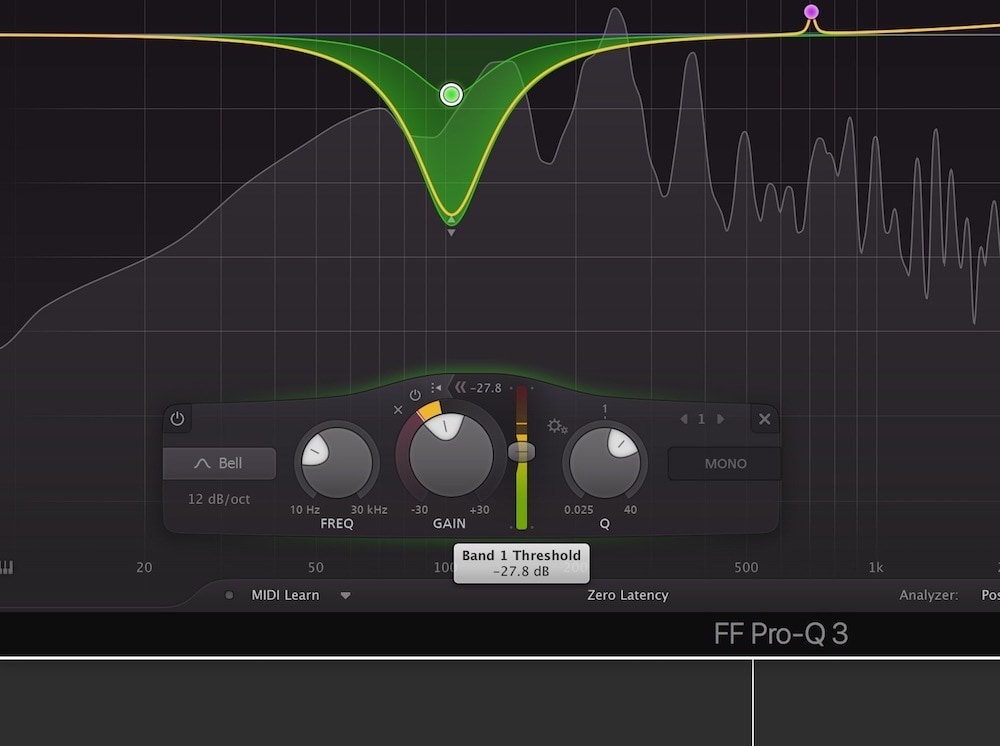Image resolution: width=1000 pixels, height=746 pixels.
Task: Open the Bell filter shape menu
Action: [219, 463]
